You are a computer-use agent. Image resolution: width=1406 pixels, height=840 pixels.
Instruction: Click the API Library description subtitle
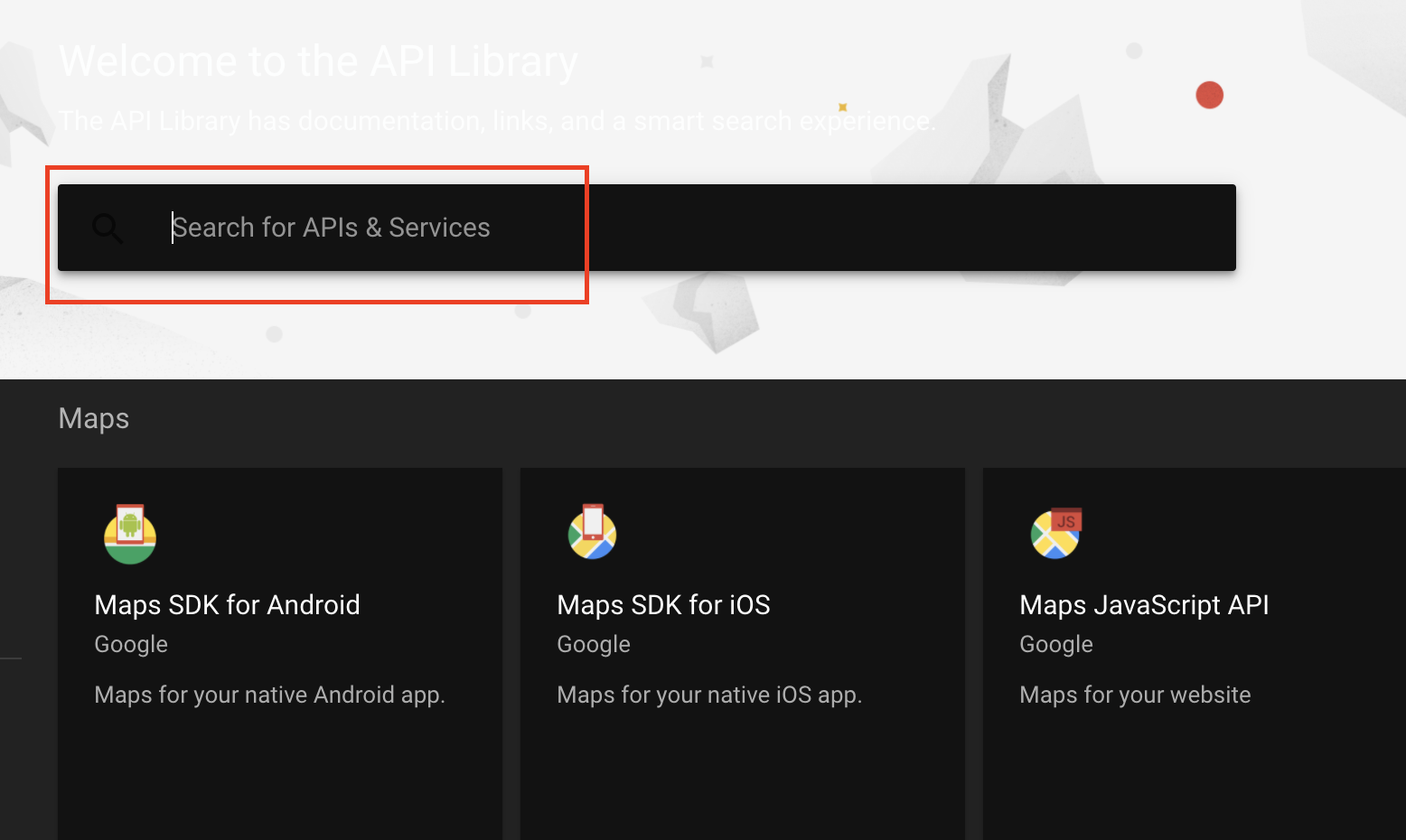point(498,121)
